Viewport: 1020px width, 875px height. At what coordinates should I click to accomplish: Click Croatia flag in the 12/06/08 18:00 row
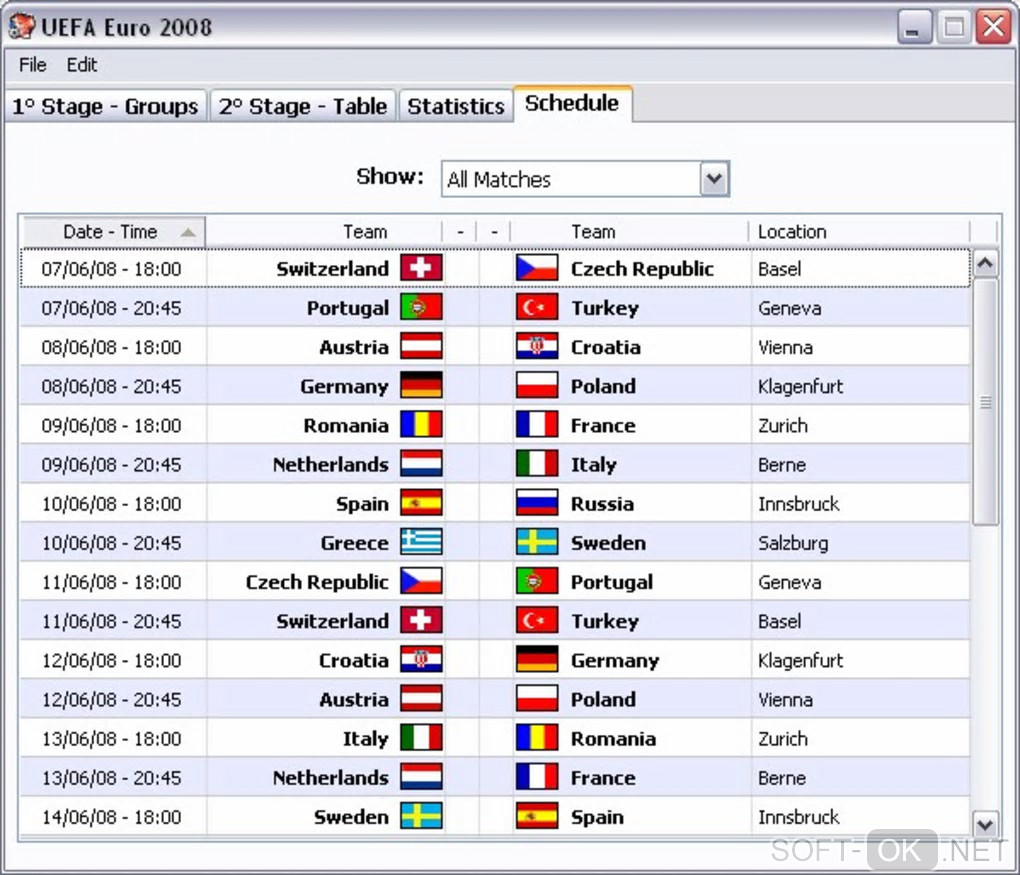pyautogui.click(x=421, y=660)
